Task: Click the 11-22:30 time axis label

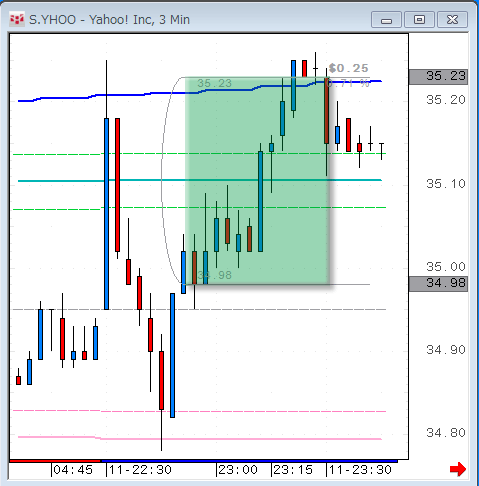Action: click(x=140, y=470)
